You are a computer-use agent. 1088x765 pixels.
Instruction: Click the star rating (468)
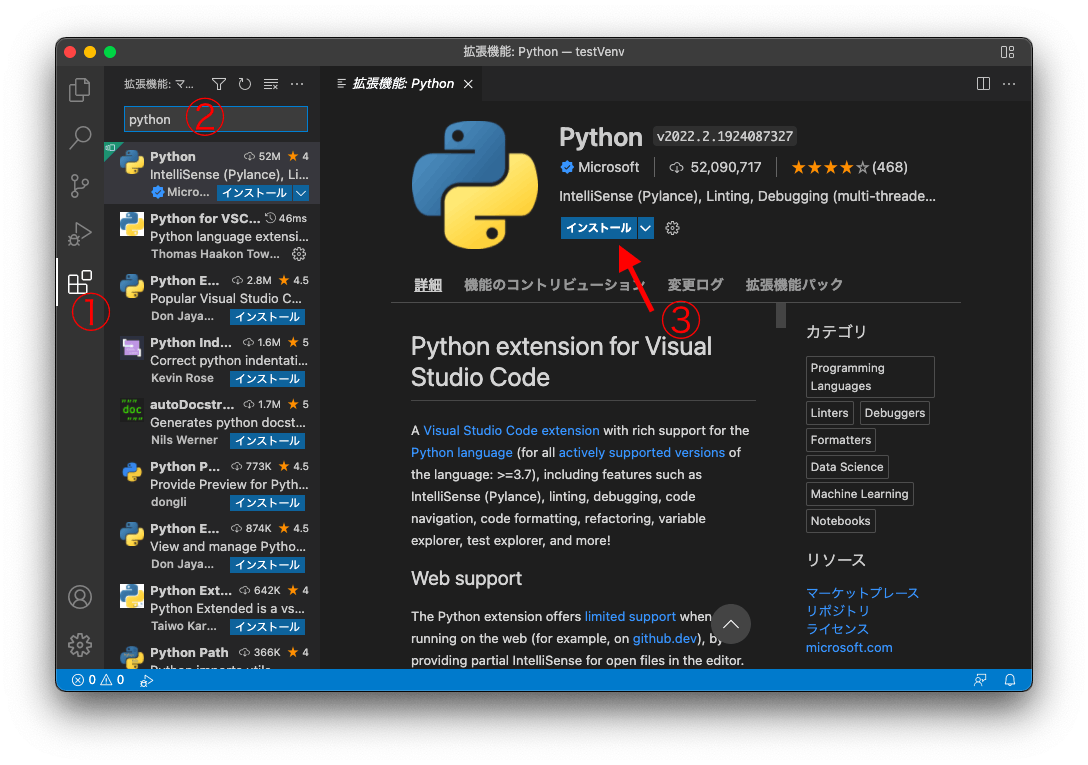click(x=849, y=167)
